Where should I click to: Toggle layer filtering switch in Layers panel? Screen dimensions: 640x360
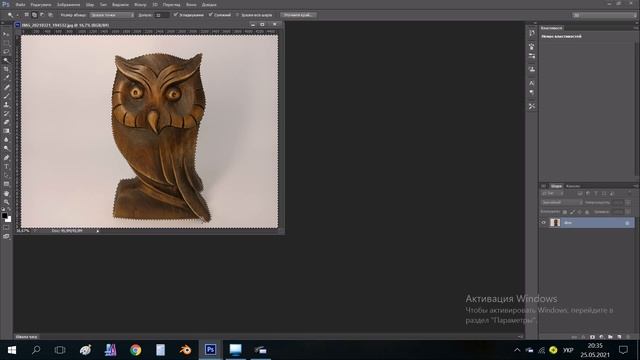tap(629, 193)
